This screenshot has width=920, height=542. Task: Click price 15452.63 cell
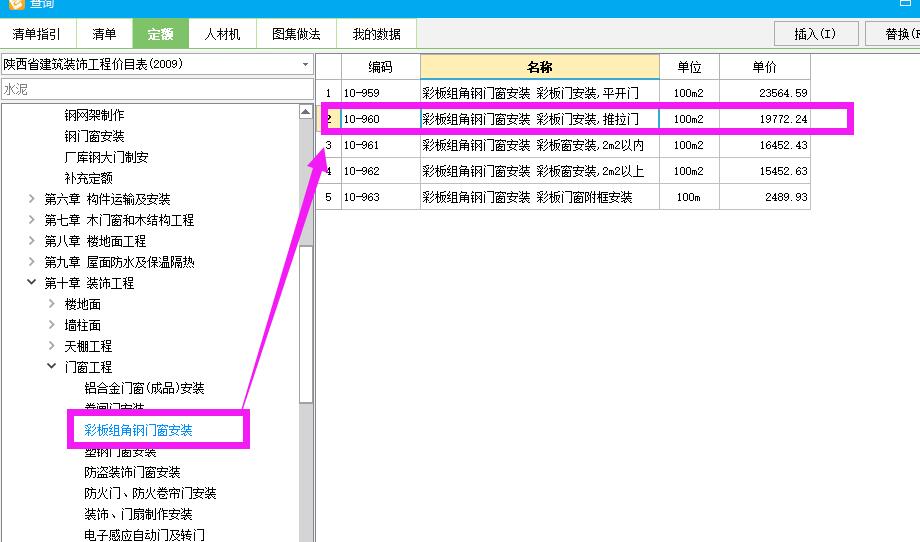(765, 171)
